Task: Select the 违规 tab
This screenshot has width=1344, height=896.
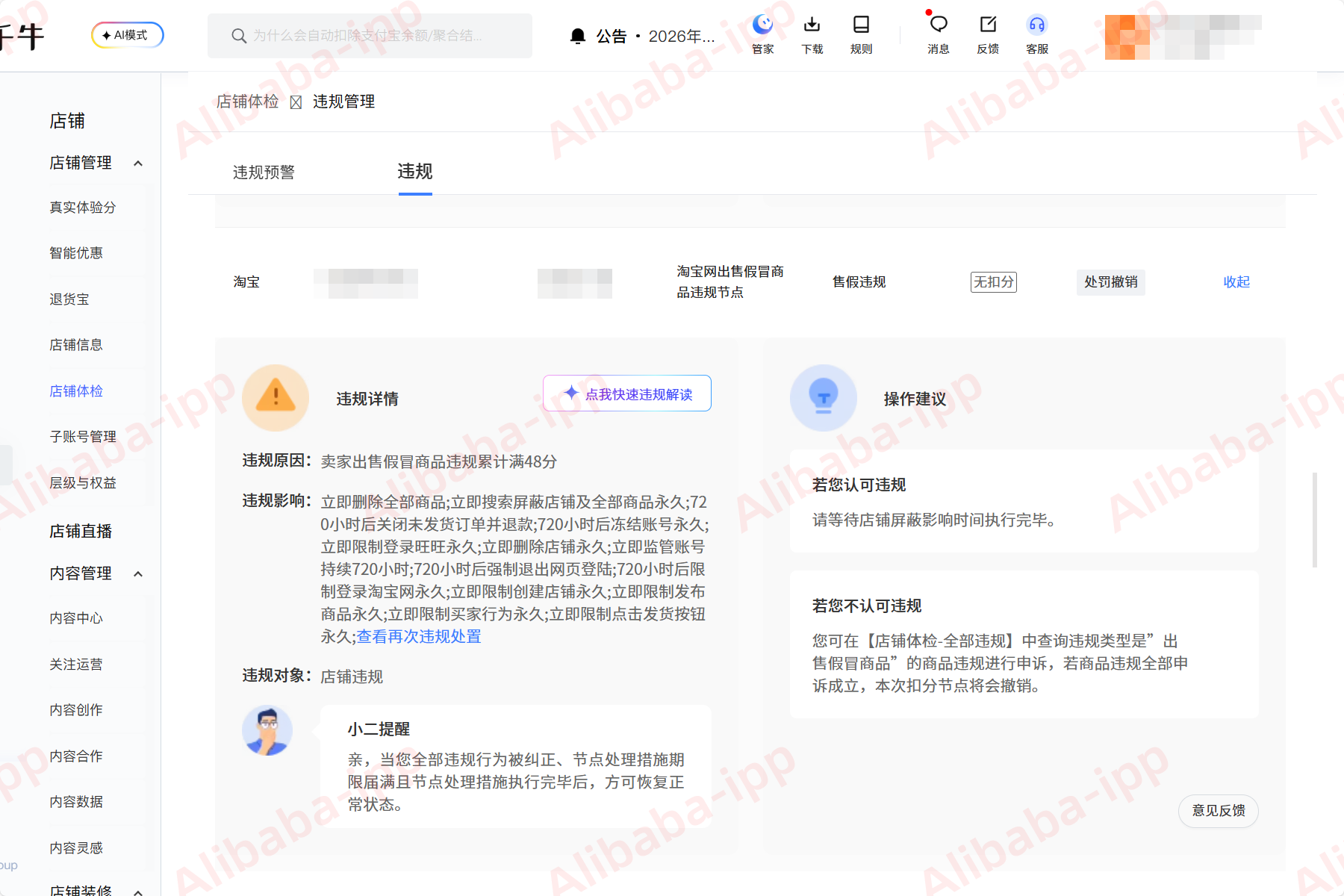Action: coord(415,172)
